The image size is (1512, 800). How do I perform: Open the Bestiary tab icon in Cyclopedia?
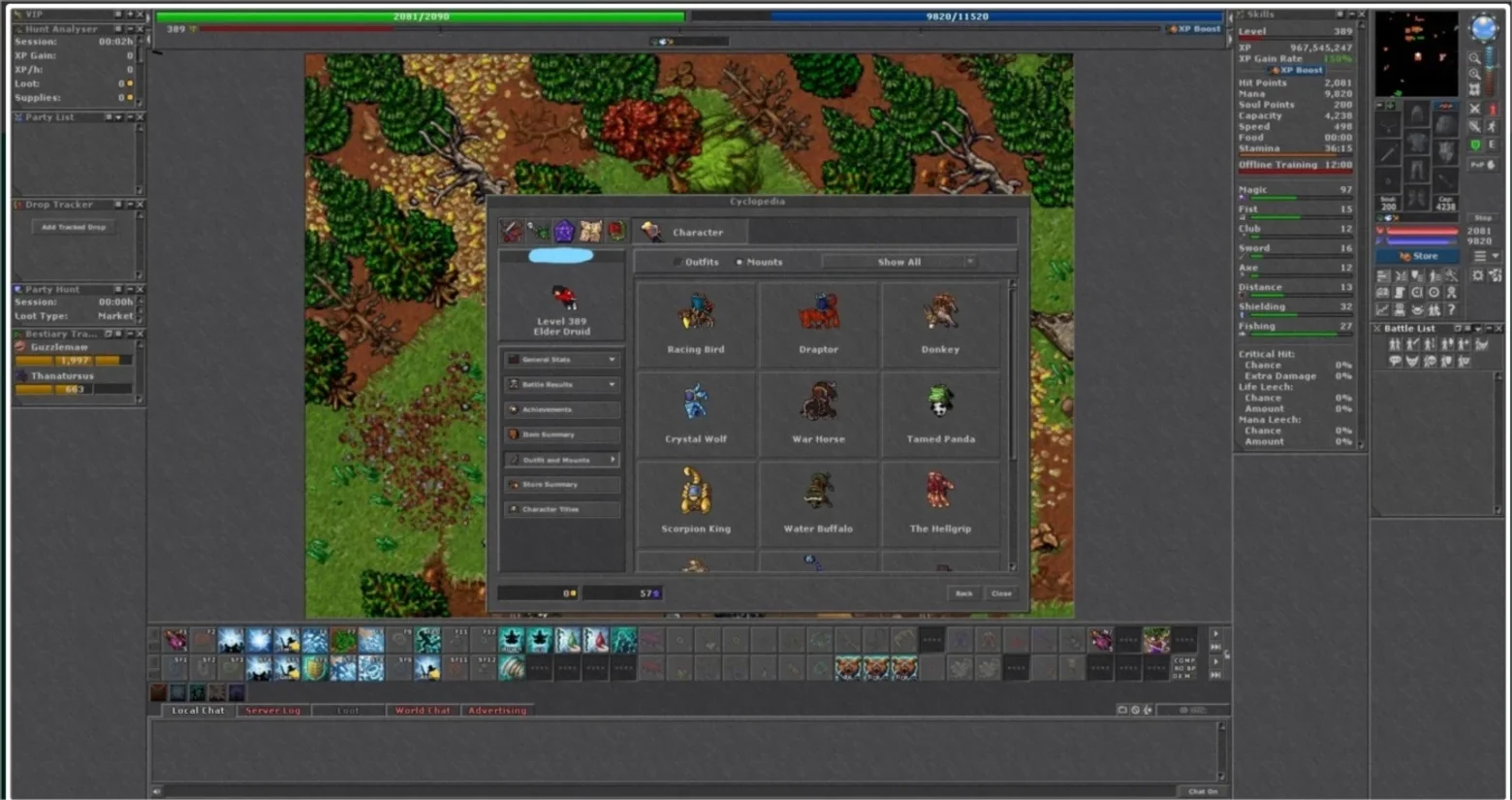tap(538, 232)
